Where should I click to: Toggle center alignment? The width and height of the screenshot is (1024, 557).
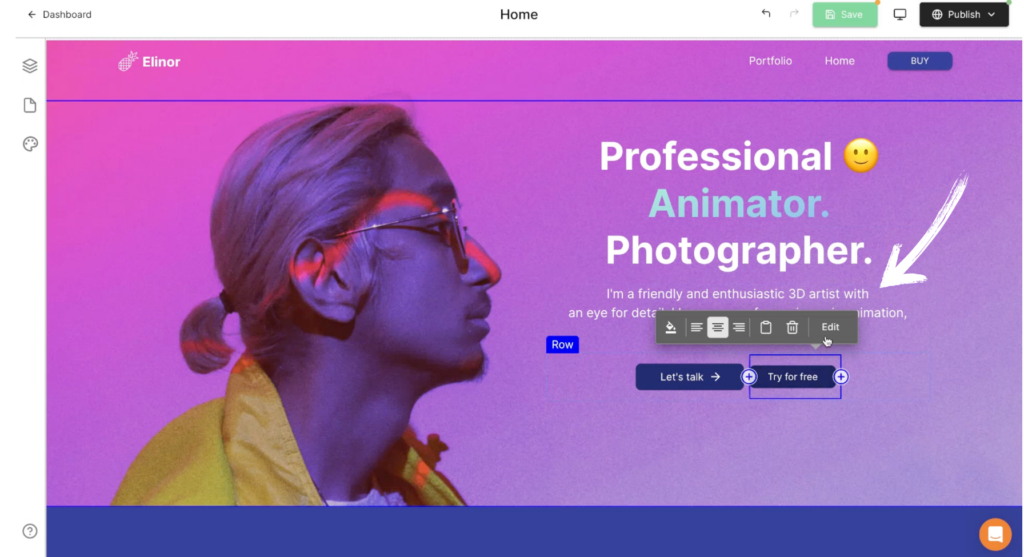coord(718,327)
